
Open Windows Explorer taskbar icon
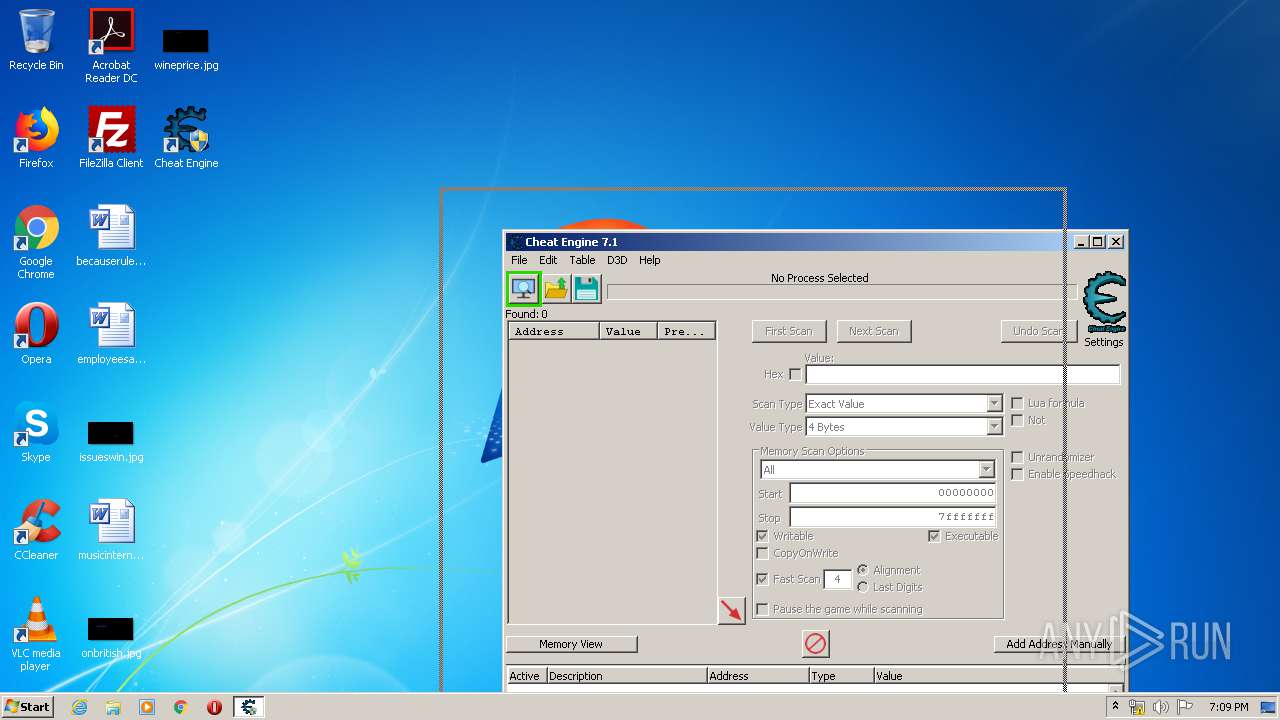(113, 707)
